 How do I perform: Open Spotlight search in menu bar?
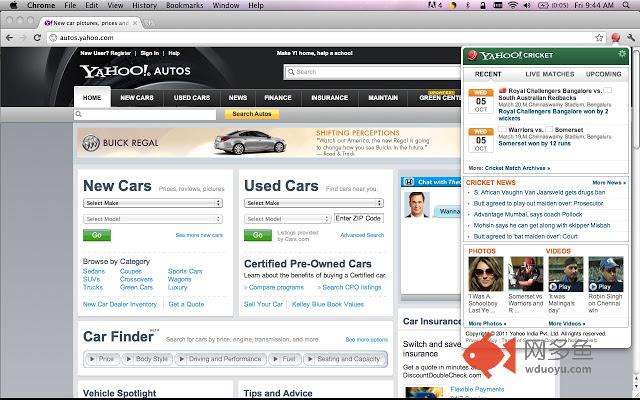pos(626,5)
